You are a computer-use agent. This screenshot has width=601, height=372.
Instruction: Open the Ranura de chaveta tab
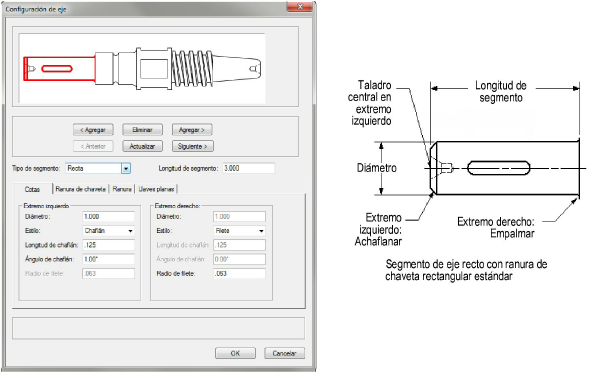80,189
